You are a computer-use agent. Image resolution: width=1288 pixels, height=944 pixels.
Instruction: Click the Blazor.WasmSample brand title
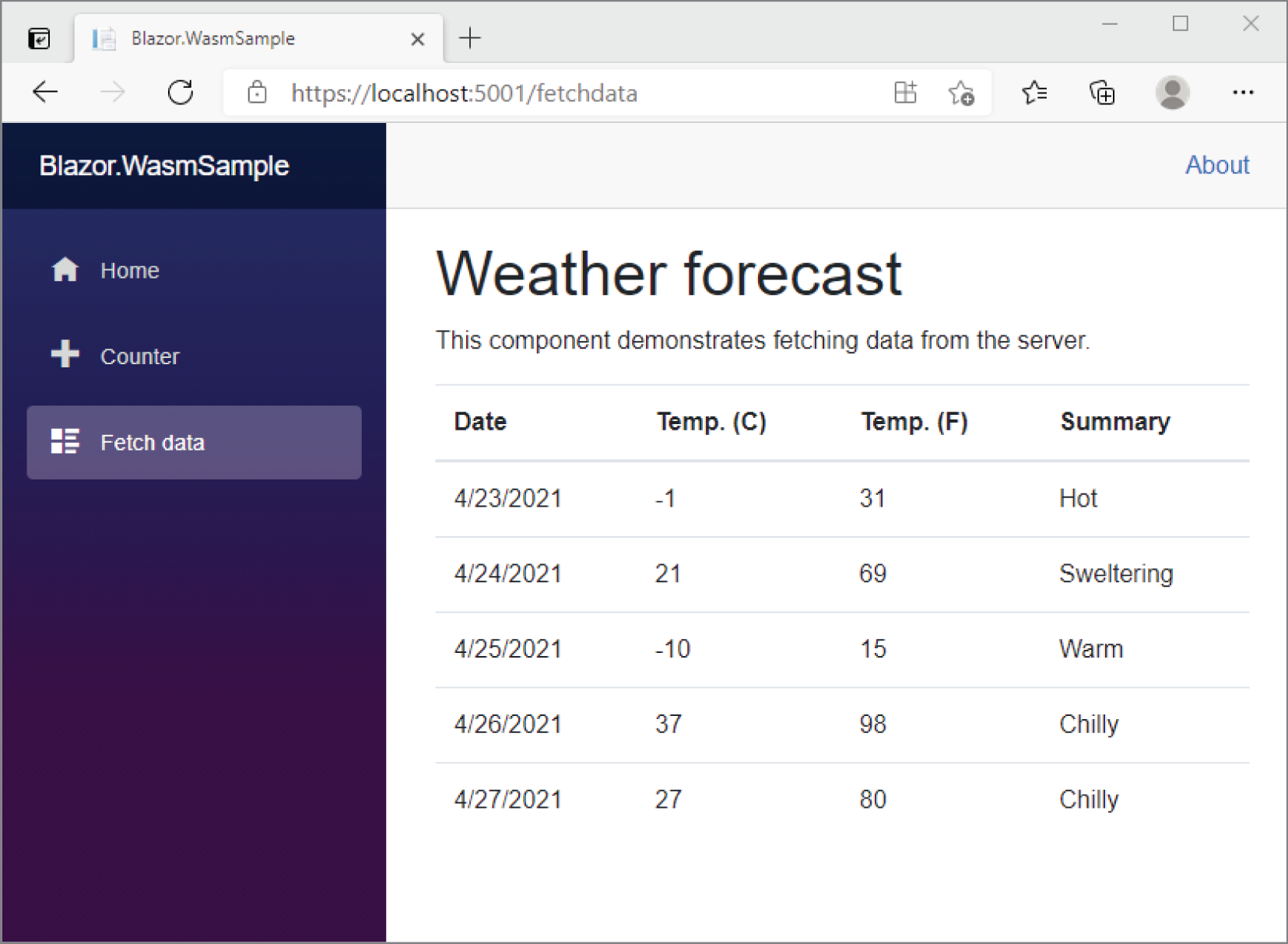[163, 165]
